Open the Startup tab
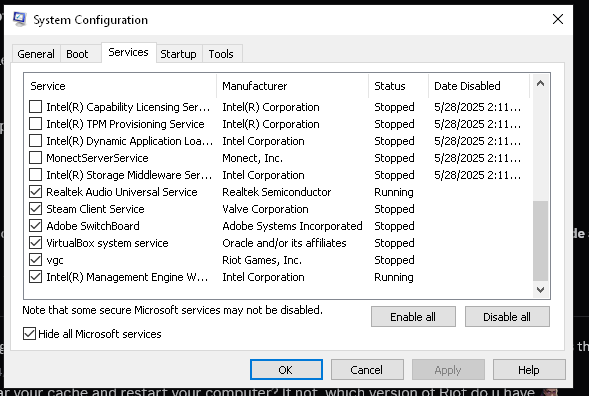Screen dimensions: 589x396 (178, 54)
